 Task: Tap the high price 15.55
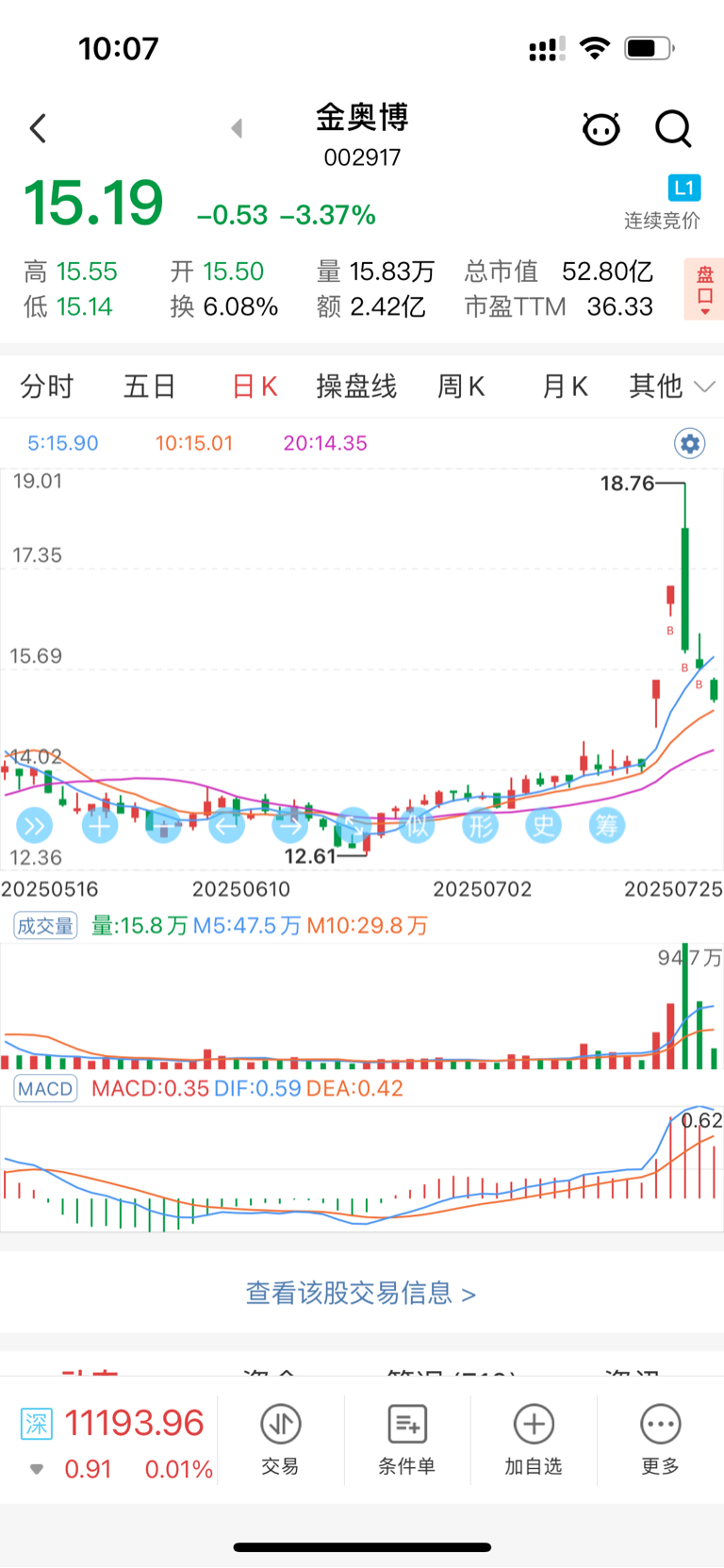pyautogui.click(x=87, y=272)
